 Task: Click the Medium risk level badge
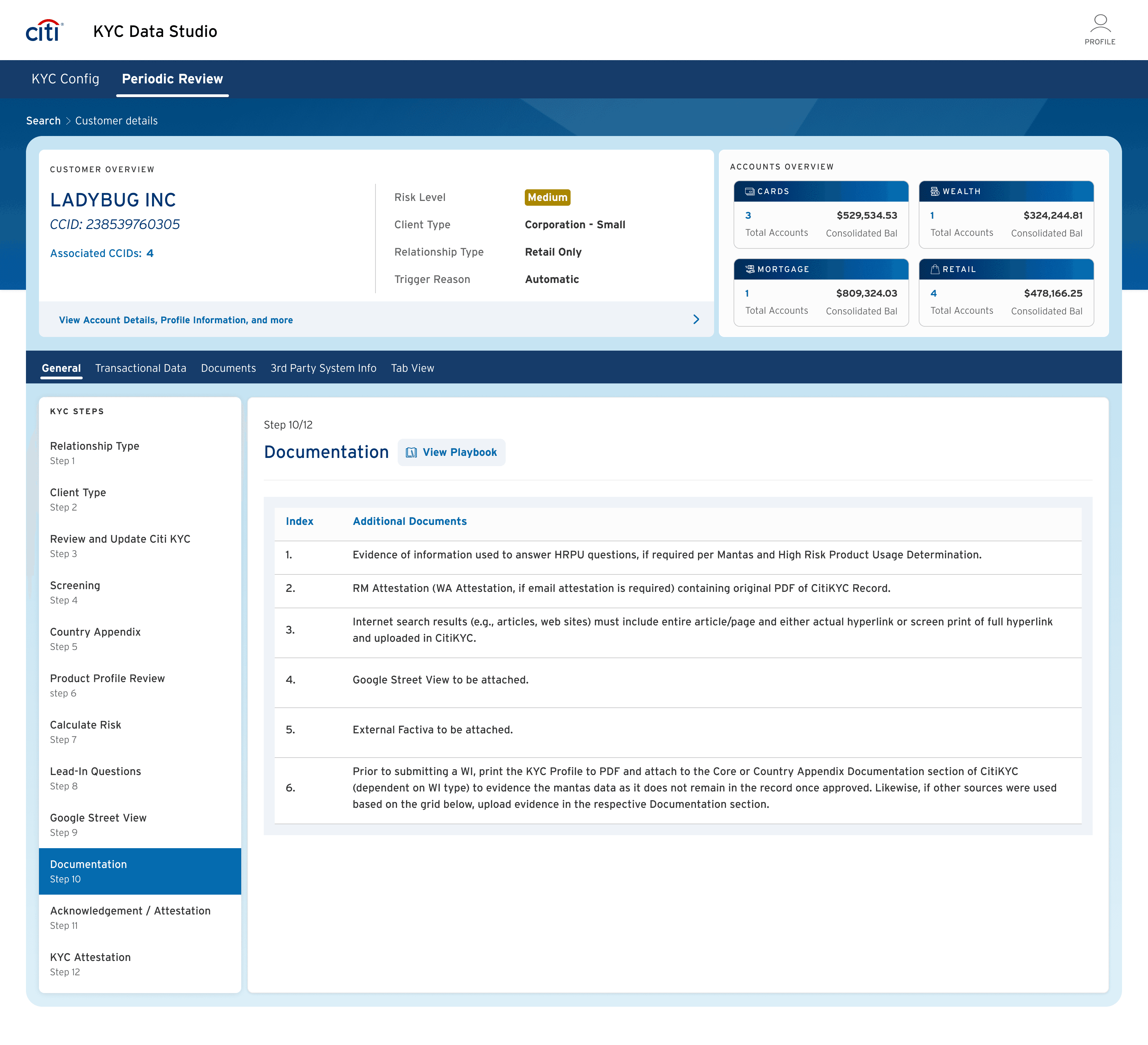[547, 197]
